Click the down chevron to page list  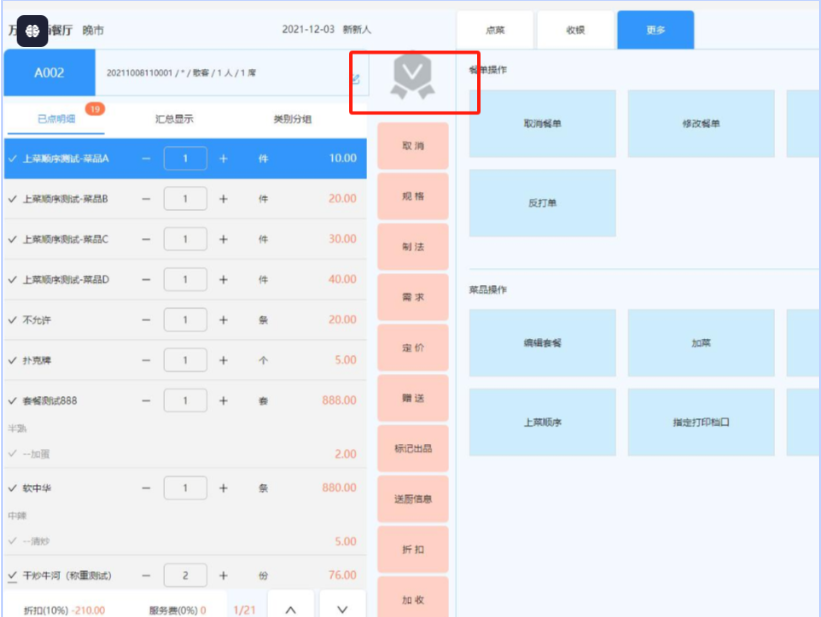341,608
